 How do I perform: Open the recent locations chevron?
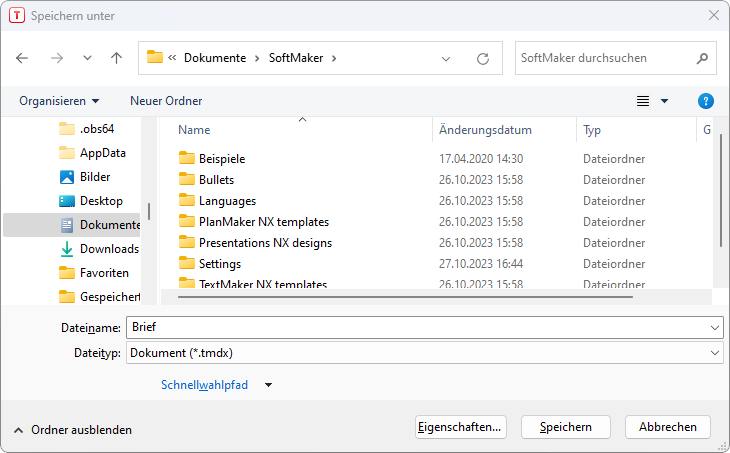87,58
